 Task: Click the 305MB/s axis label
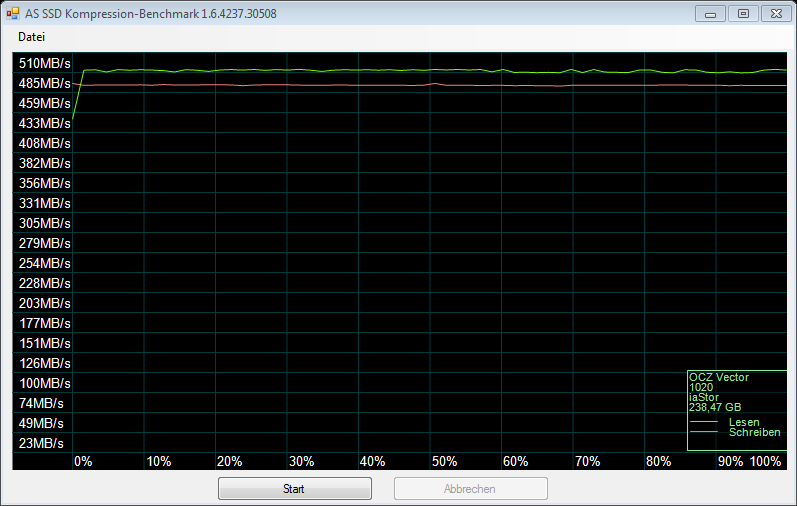click(45, 224)
